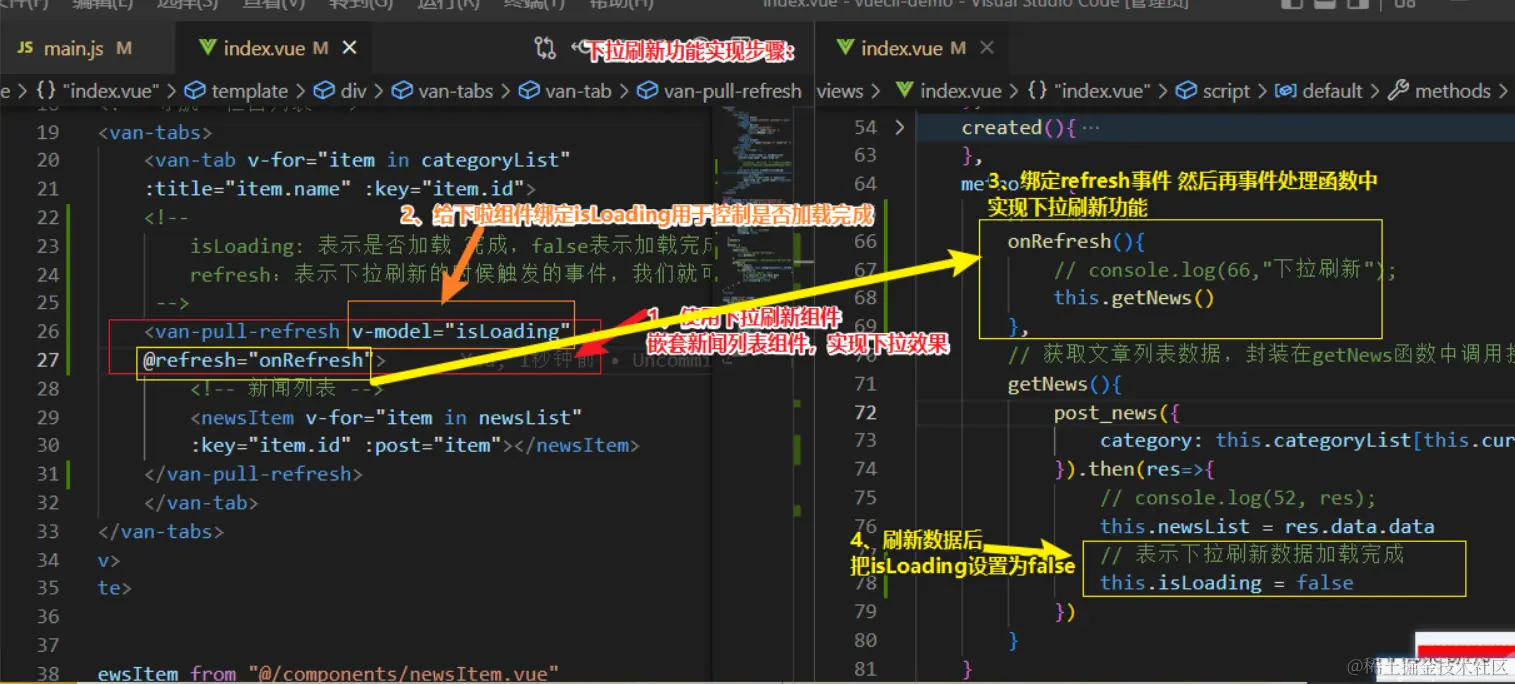Click the '@refresh="onRefresh"' attribute
1515x684 pixels.
[x=257, y=360]
